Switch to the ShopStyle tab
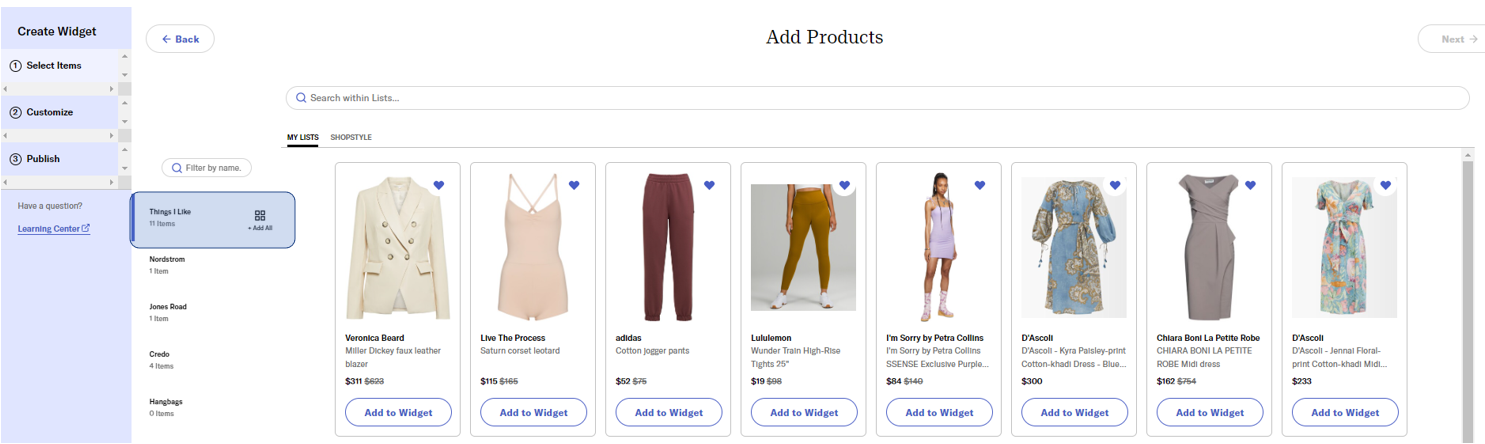Screen dimensions: 1485x444 click(x=351, y=137)
